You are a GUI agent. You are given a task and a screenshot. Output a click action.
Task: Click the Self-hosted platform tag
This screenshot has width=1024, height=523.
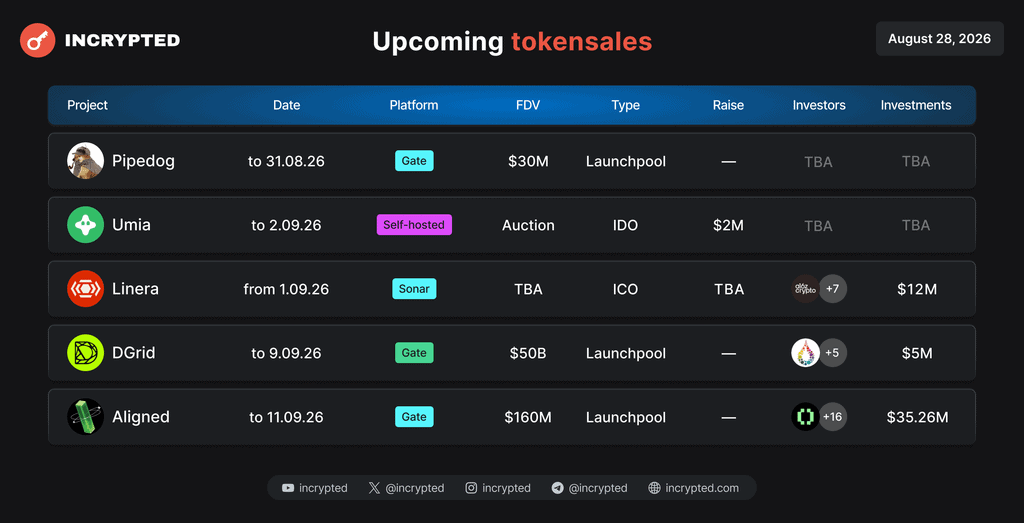point(414,225)
